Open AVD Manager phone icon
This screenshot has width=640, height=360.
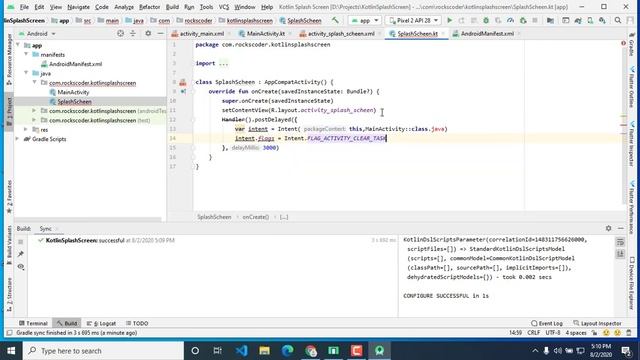point(590,20)
